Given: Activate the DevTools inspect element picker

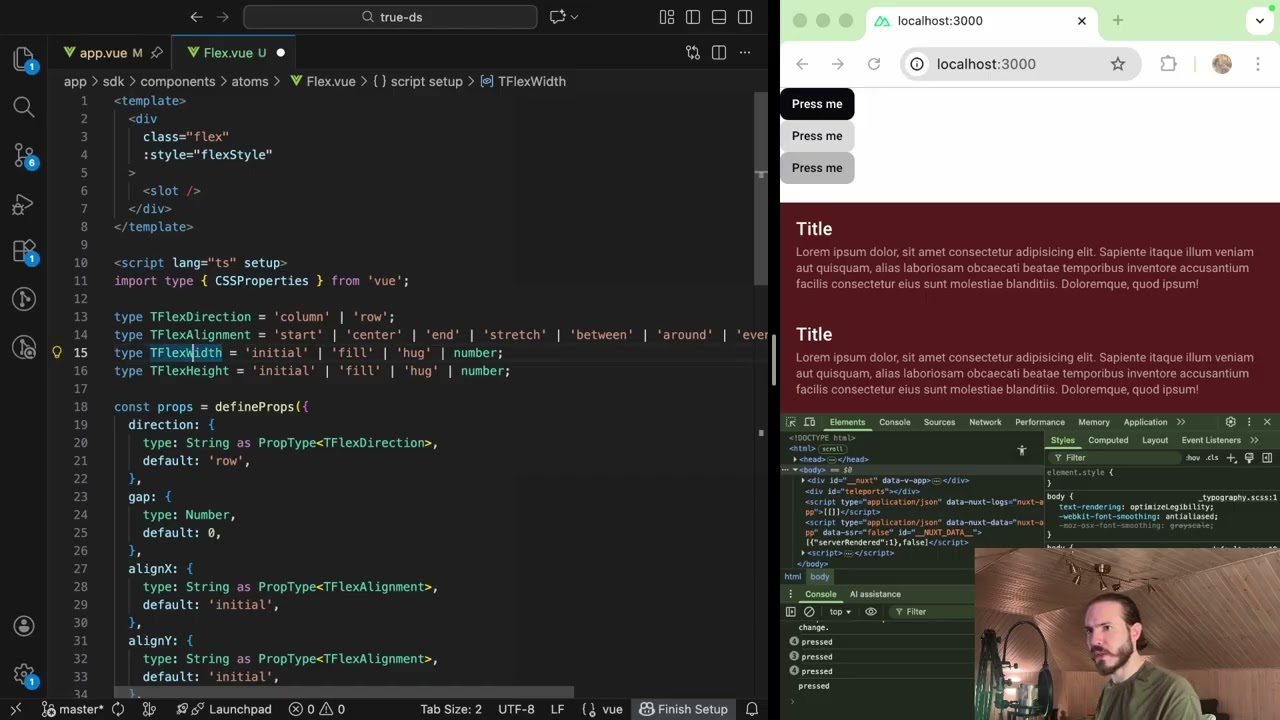Looking at the screenshot, I should point(791,422).
